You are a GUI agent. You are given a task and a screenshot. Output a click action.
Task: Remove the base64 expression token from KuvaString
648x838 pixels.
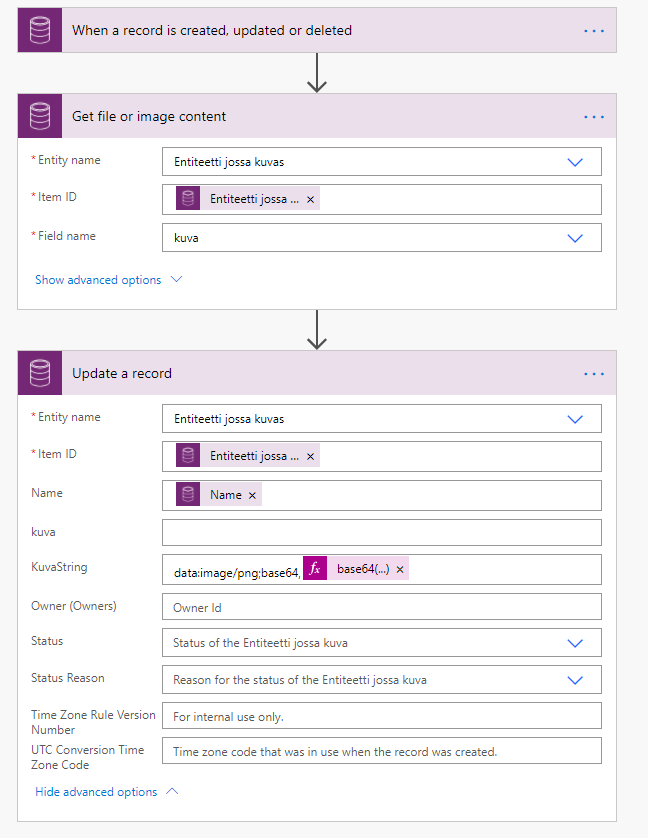(400, 569)
